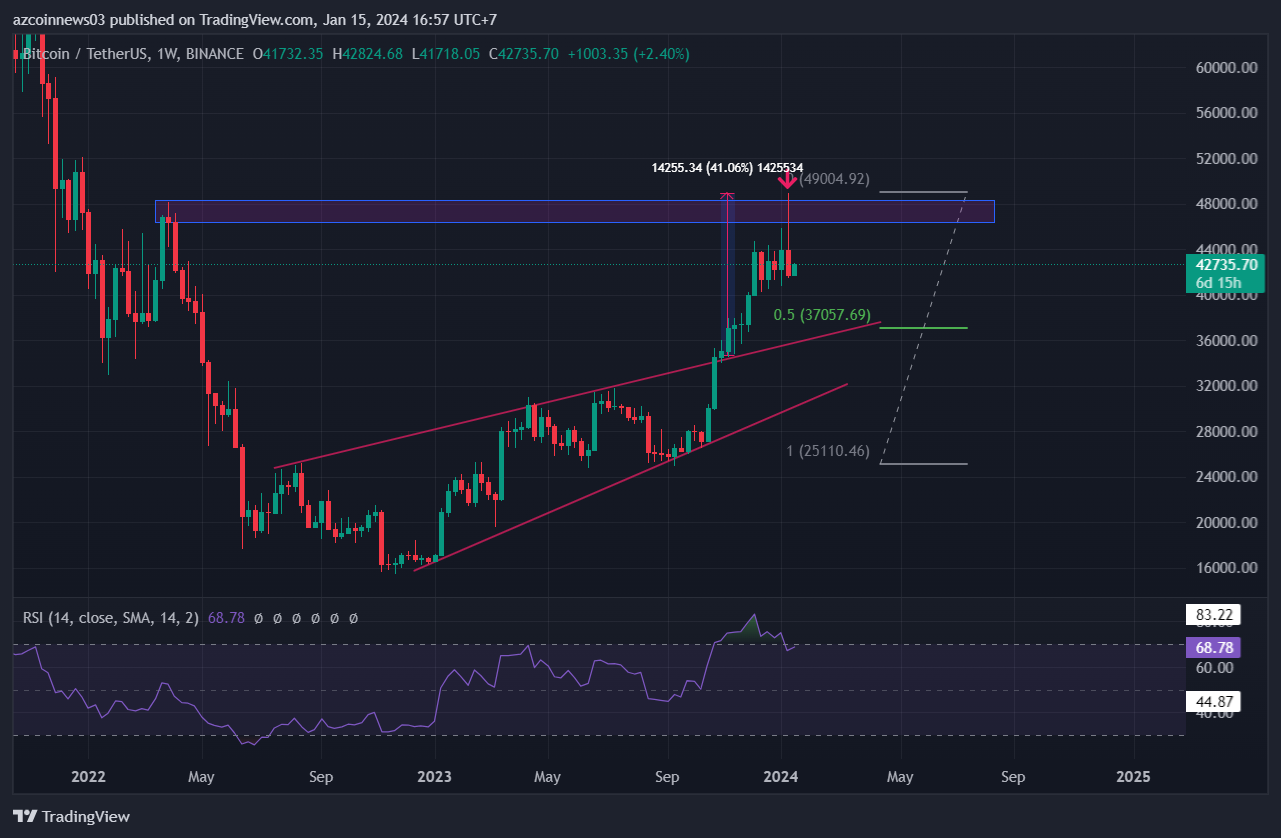The height and width of the screenshot is (838, 1281).
Task: Click the 2024 label on time axis
Action: 781,777
